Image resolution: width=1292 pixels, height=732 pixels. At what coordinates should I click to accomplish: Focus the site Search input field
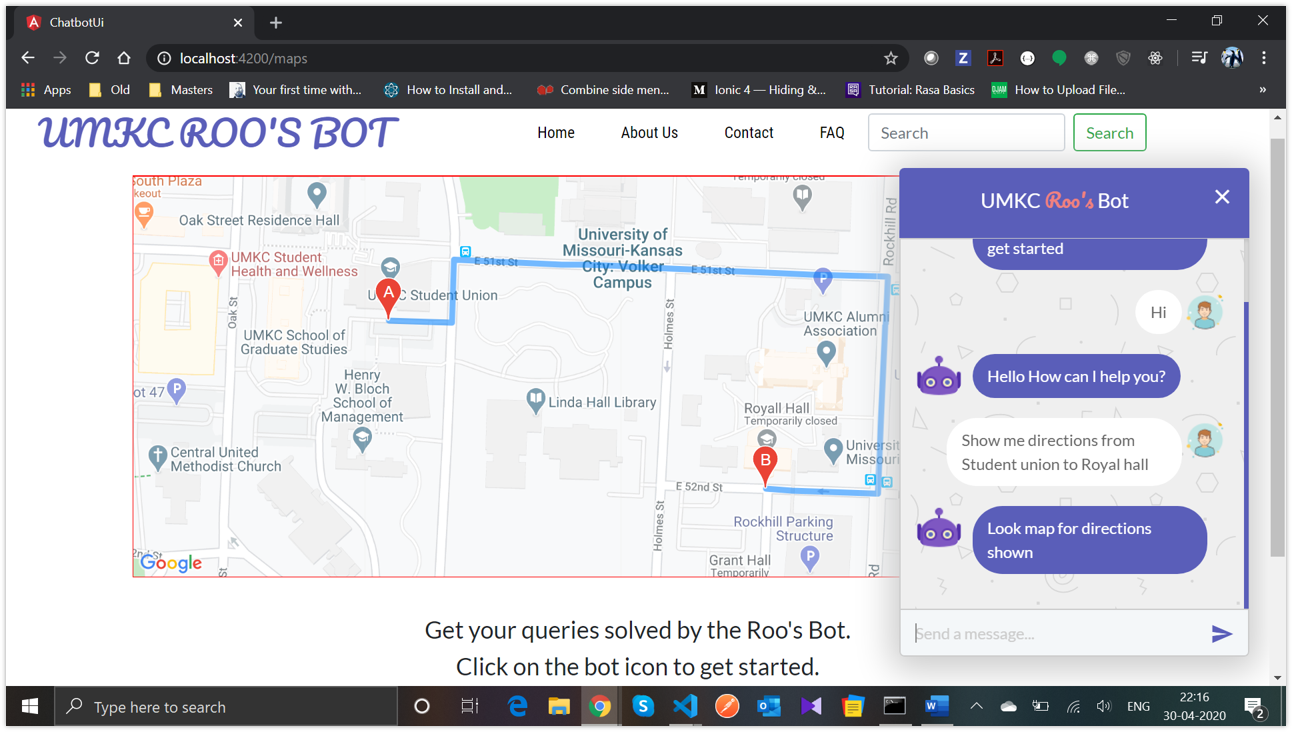(966, 133)
